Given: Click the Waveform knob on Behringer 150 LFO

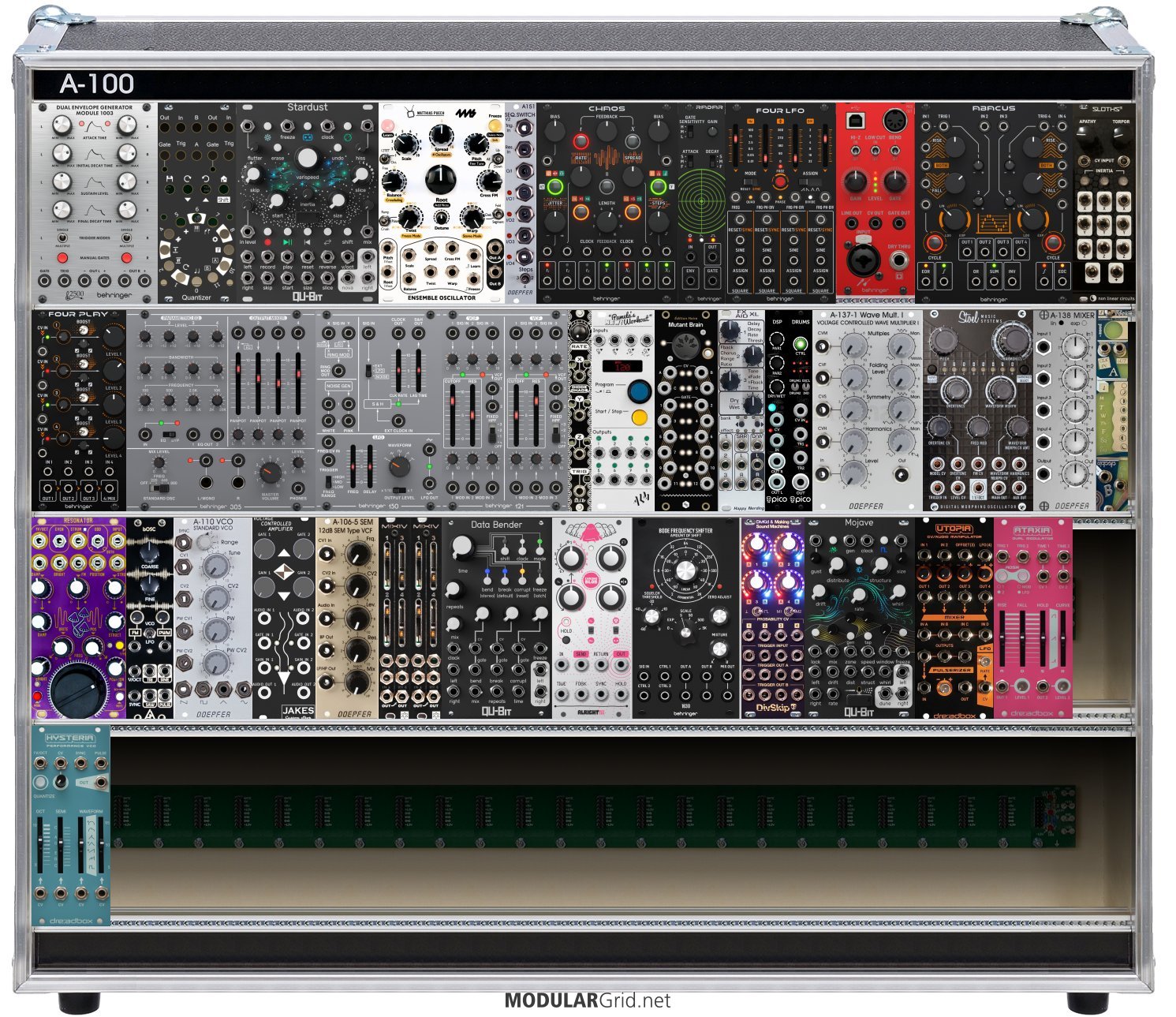Looking at the screenshot, I should click(x=400, y=466).
